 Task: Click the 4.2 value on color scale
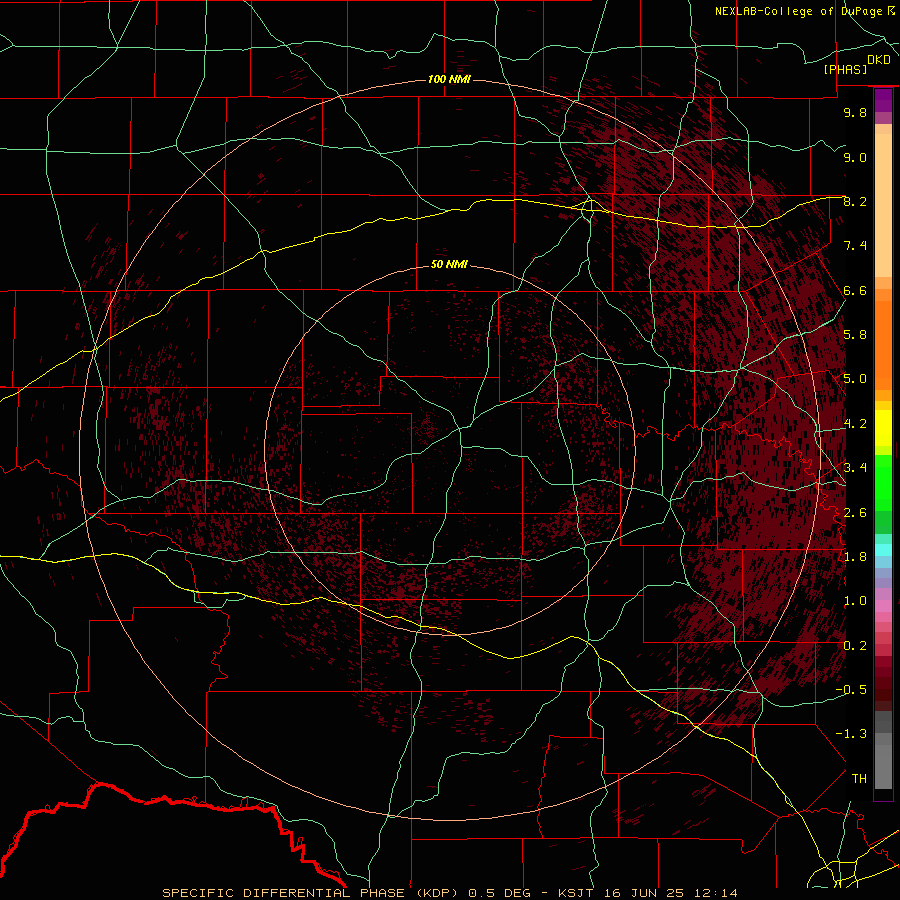[x=855, y=424]
